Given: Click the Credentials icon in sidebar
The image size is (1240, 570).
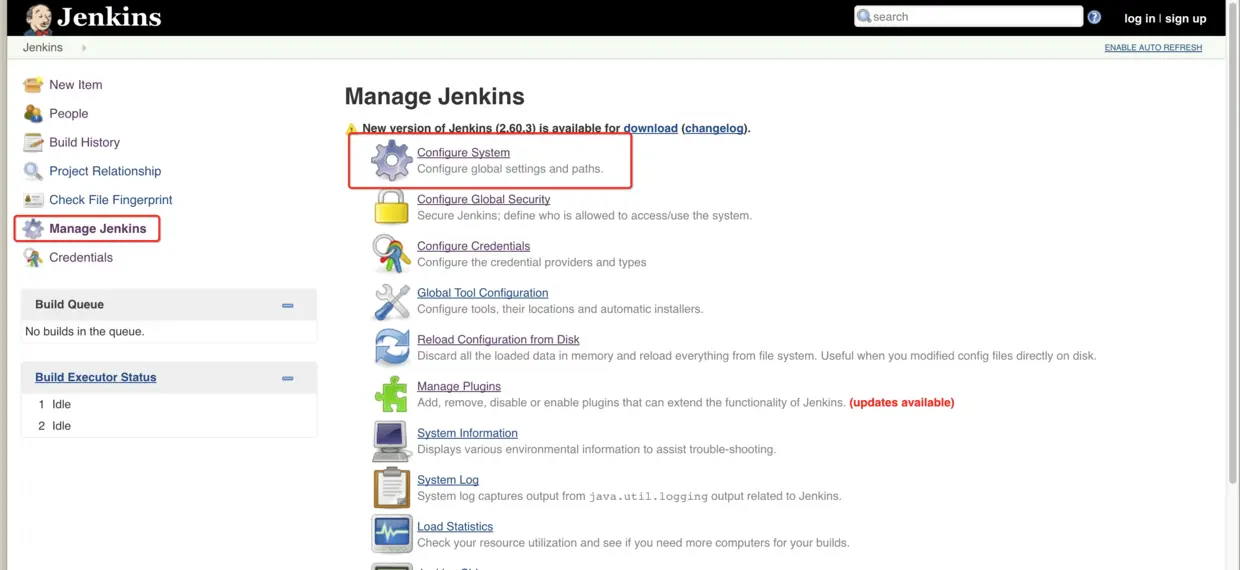Looking at the screenshot, I should pos(33,257).
